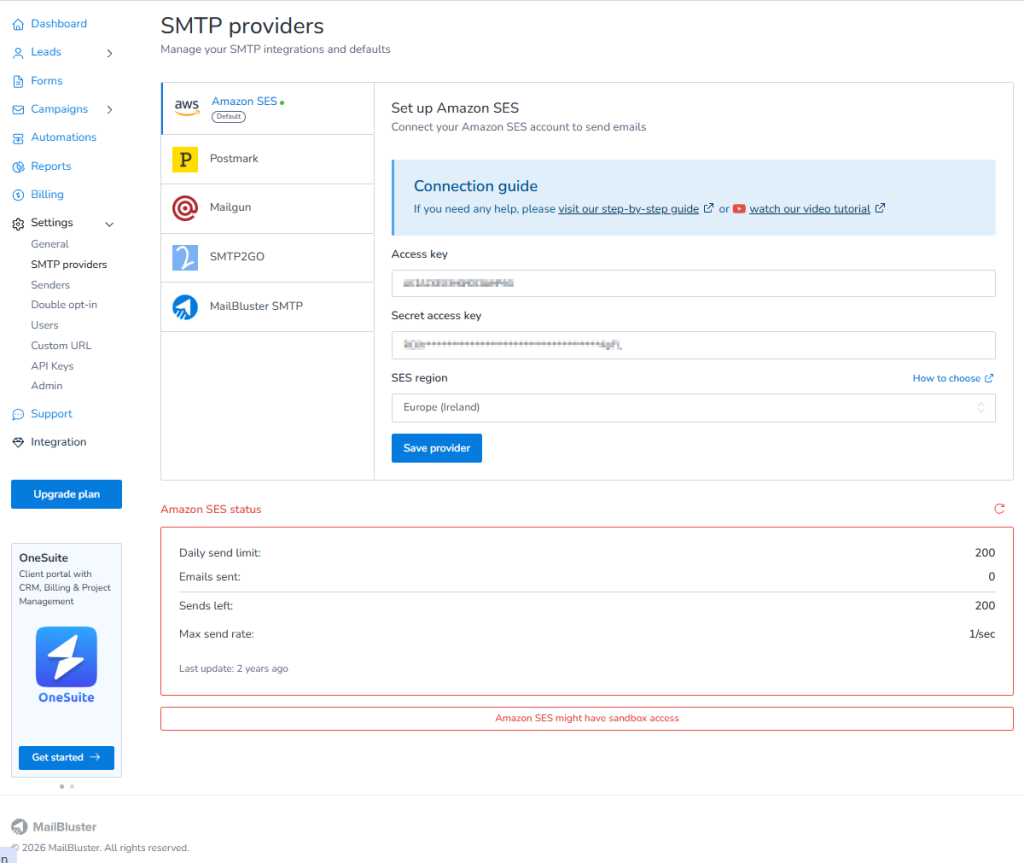This screenshot has width=1024, height=863.
Task: Go to the Billing page link
Action: pyautogui.click(x=47, y=195)
